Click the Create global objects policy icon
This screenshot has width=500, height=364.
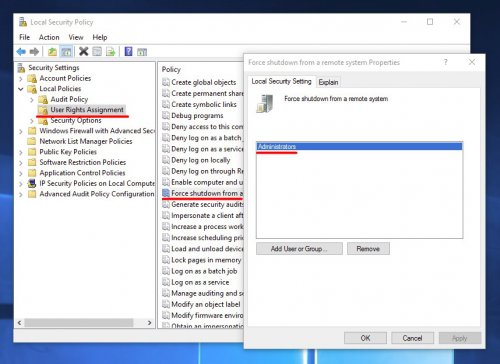click(x=166, y=82)
